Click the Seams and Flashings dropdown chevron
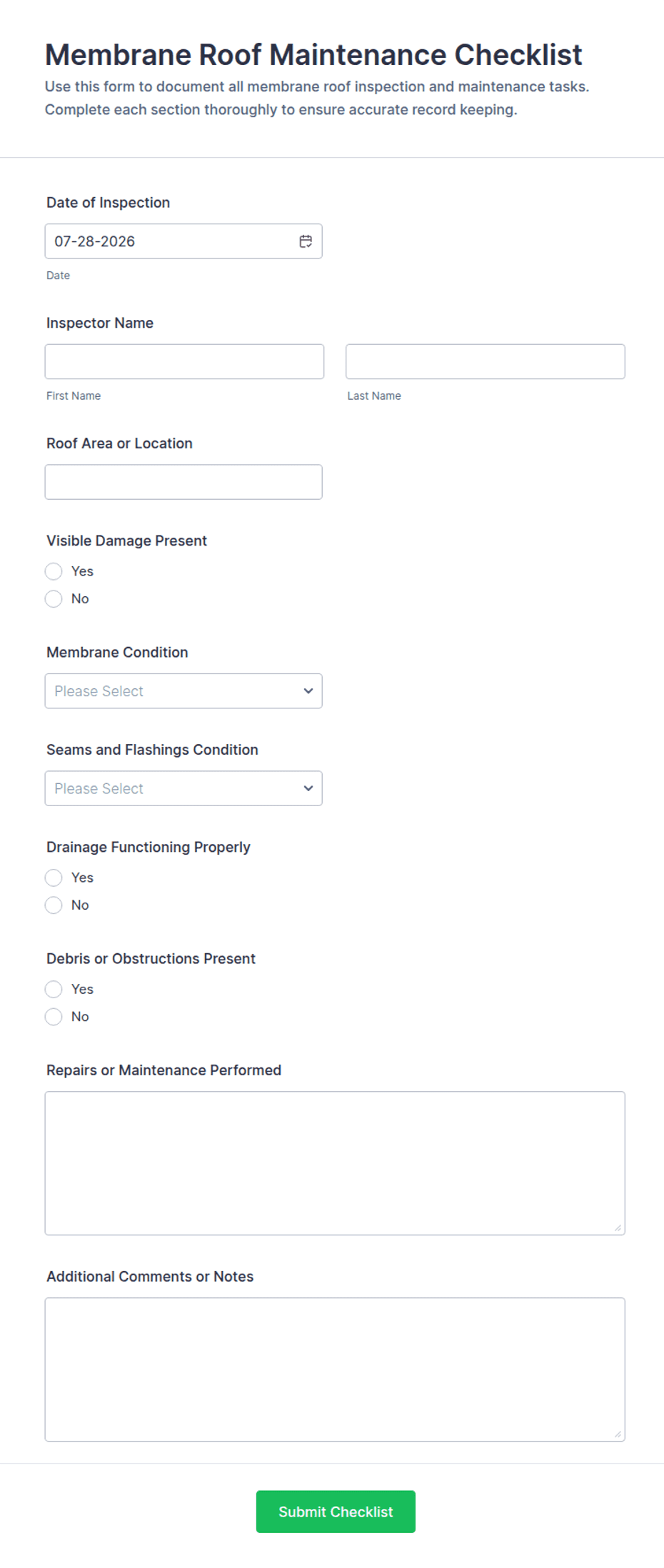This screenshot has height=1568, width=664. tap(308, 788)
